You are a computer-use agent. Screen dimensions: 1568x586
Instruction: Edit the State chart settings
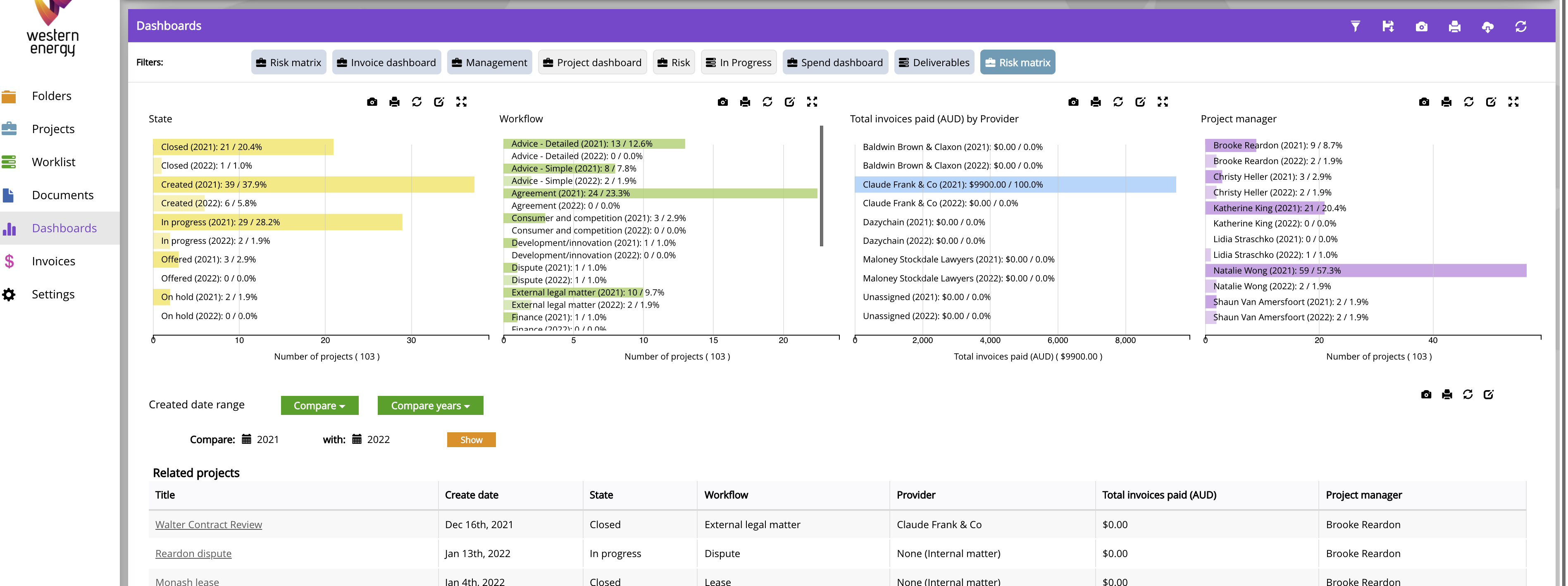(x=439, y=102)
